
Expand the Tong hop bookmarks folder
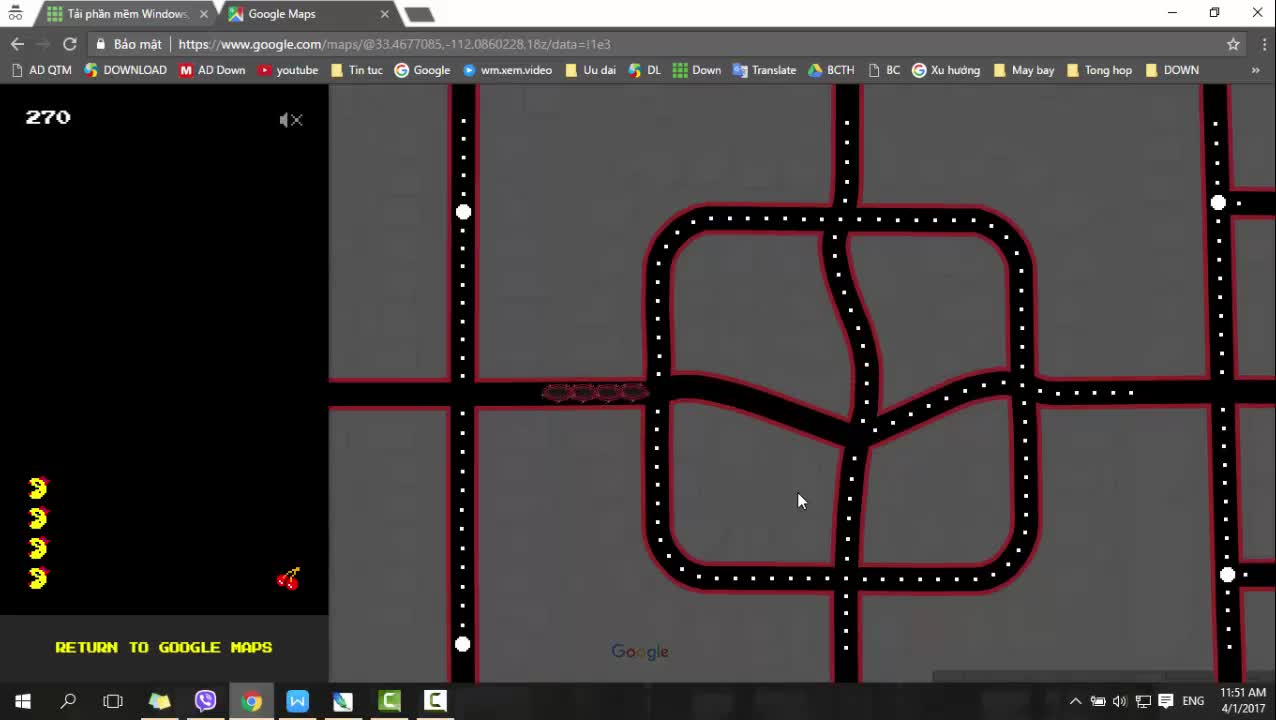[x=1099, y=70]
